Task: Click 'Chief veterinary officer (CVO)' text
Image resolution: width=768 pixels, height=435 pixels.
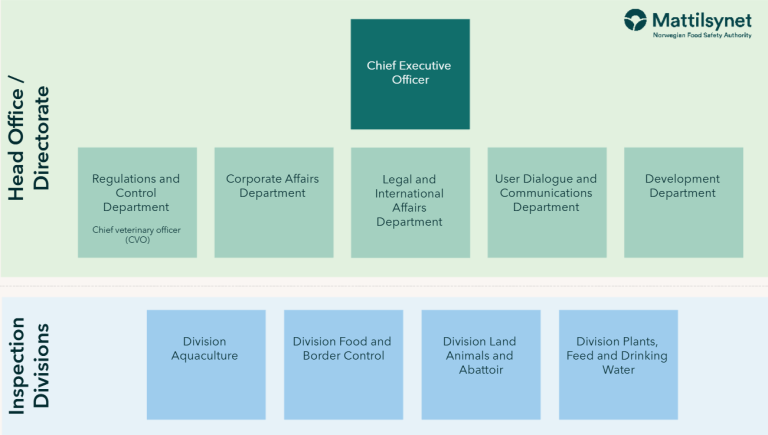Action: tap(137, 235)
